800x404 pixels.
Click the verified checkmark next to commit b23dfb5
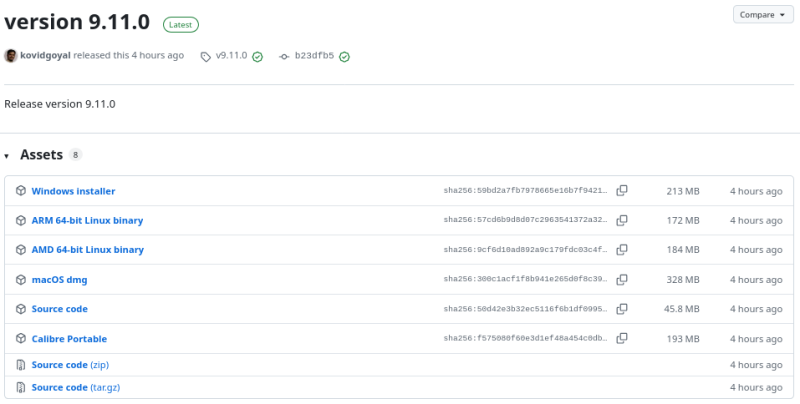click(x=344, y=57)
